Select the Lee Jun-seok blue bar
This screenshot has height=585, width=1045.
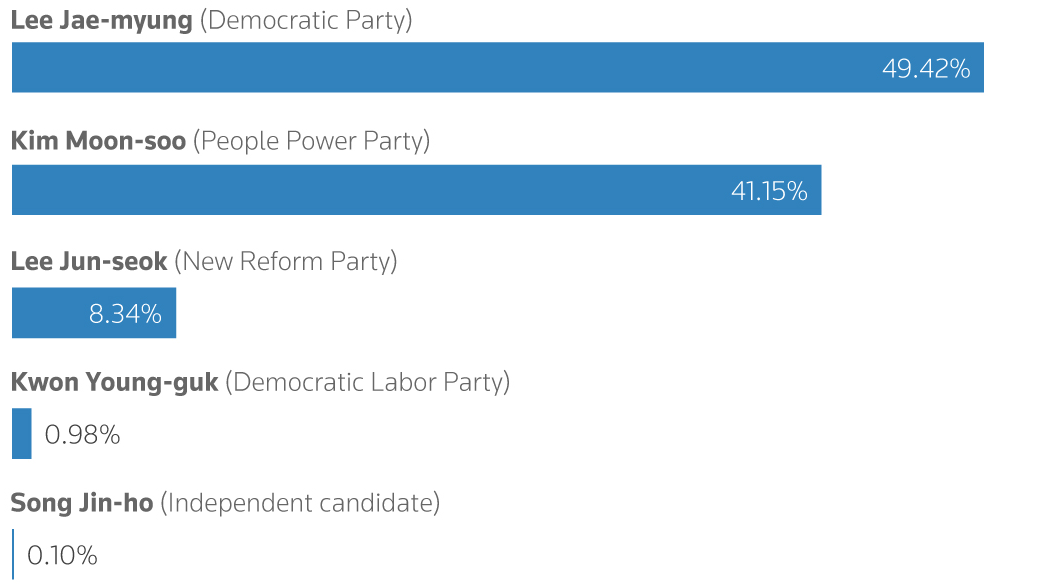[x=94, y=313]
